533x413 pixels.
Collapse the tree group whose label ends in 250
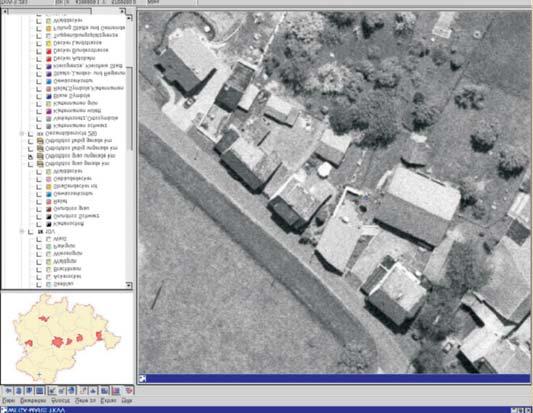pos(22,134)
